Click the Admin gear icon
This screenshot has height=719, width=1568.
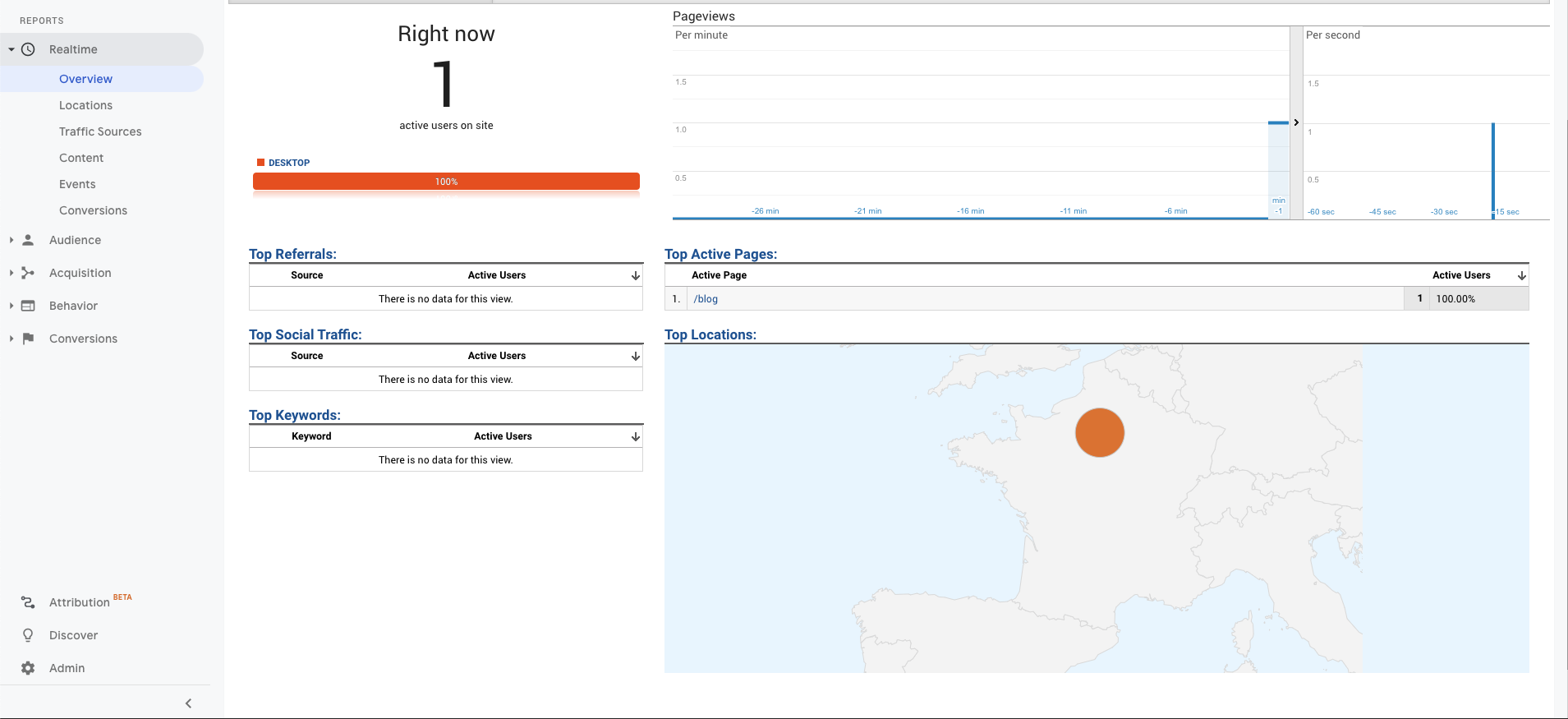coord(28,668)
